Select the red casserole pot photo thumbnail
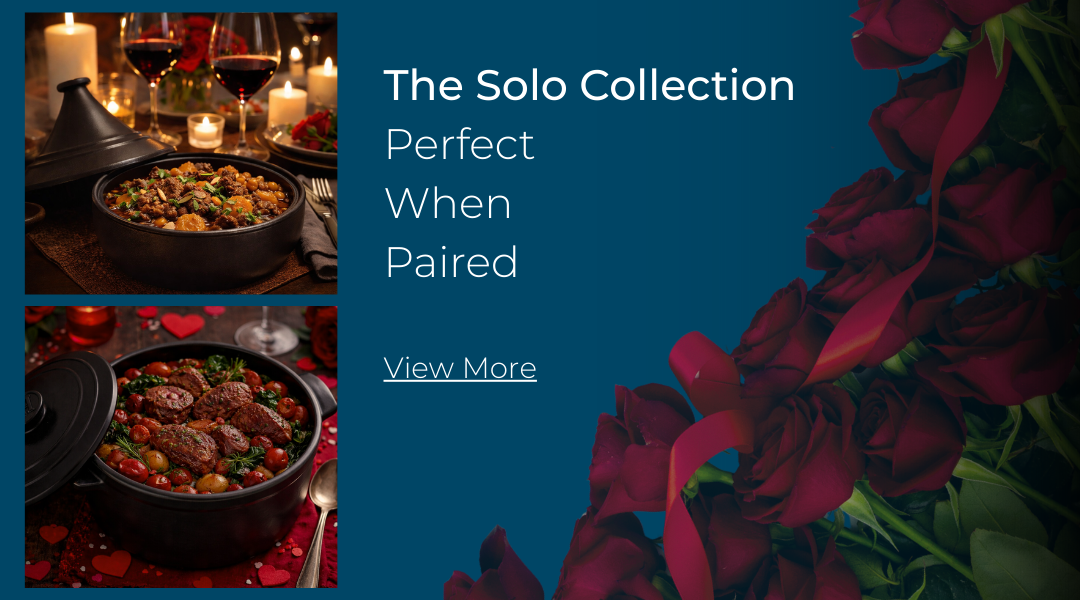This screenshot has height=600, width=1080. click(181, 446)
